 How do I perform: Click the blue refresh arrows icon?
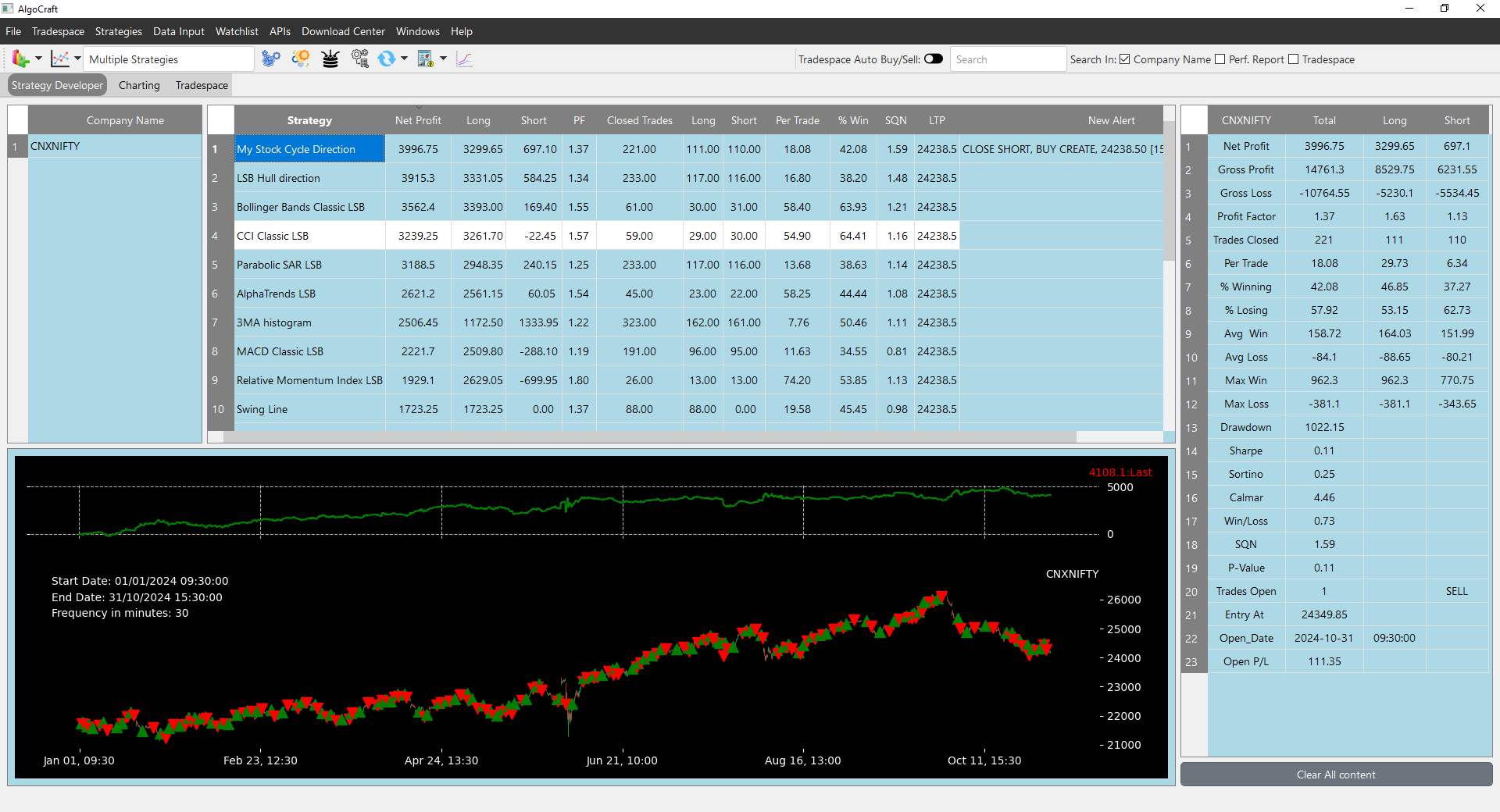[x=387, y=59]
